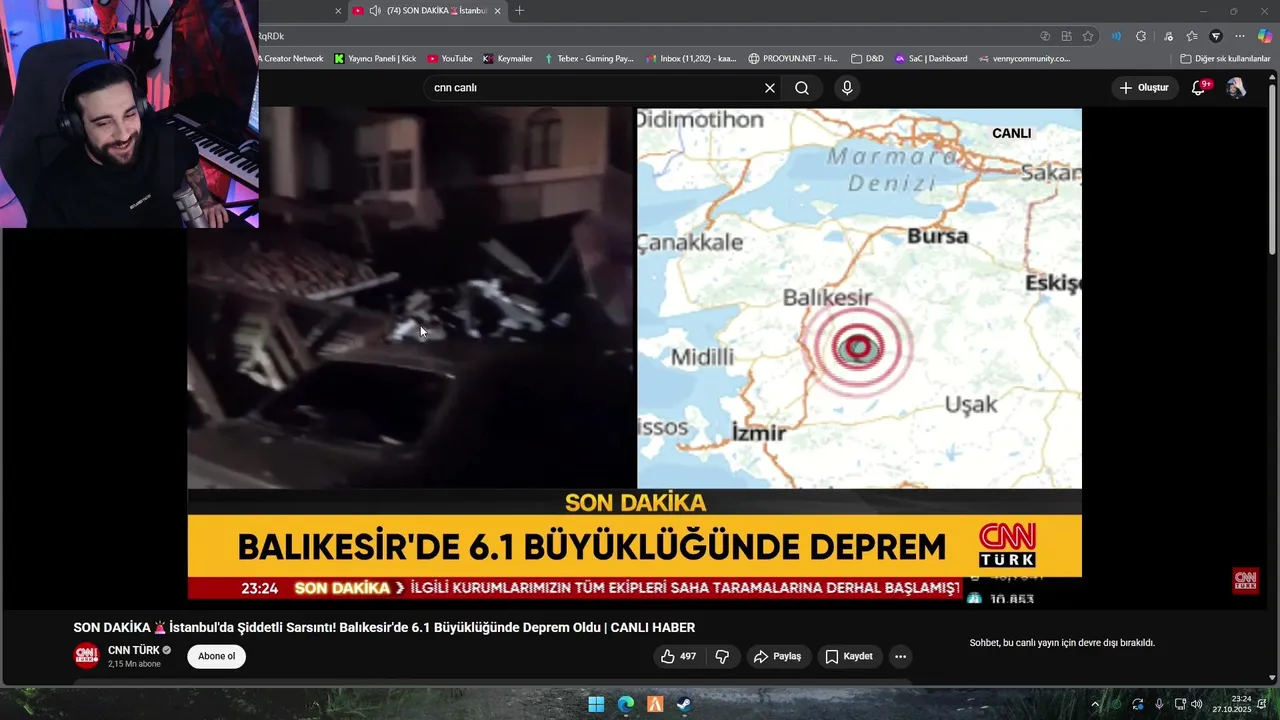Open Steam from the taskbar
This screenshot has height=720, width=1280.
click(684, 704)
